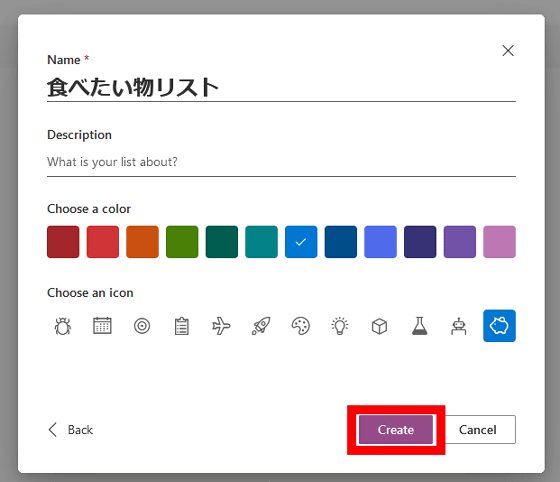Choose the orange color swatch
This screenshot has height=482, width=560.
tap(142, 242)
